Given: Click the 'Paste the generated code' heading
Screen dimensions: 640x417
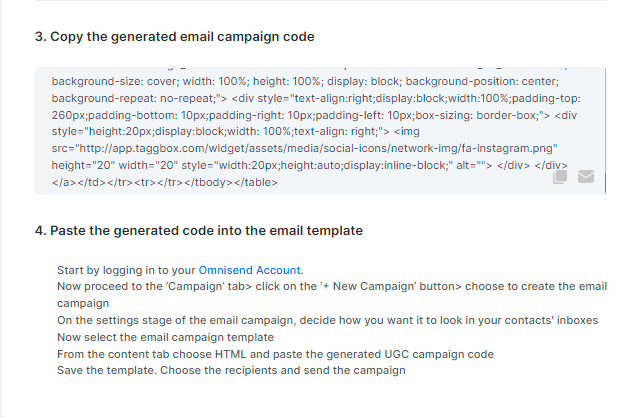Looking at the screenshot, I should [x=198, y=231].
